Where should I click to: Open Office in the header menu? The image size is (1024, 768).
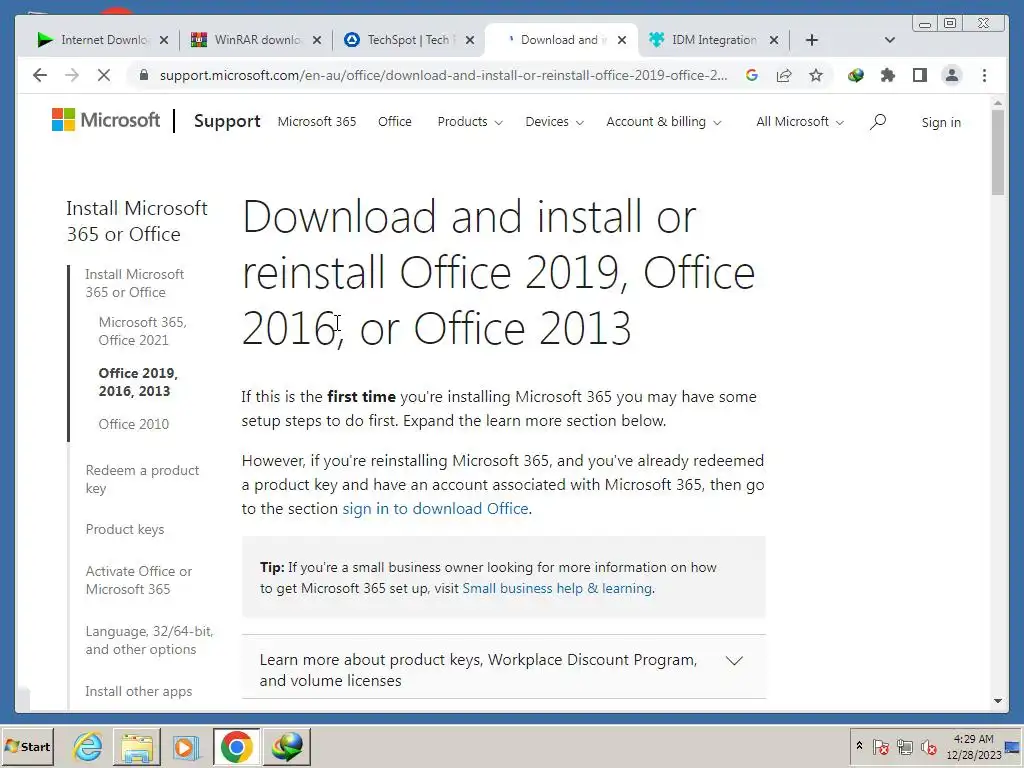tap(394, 121)
